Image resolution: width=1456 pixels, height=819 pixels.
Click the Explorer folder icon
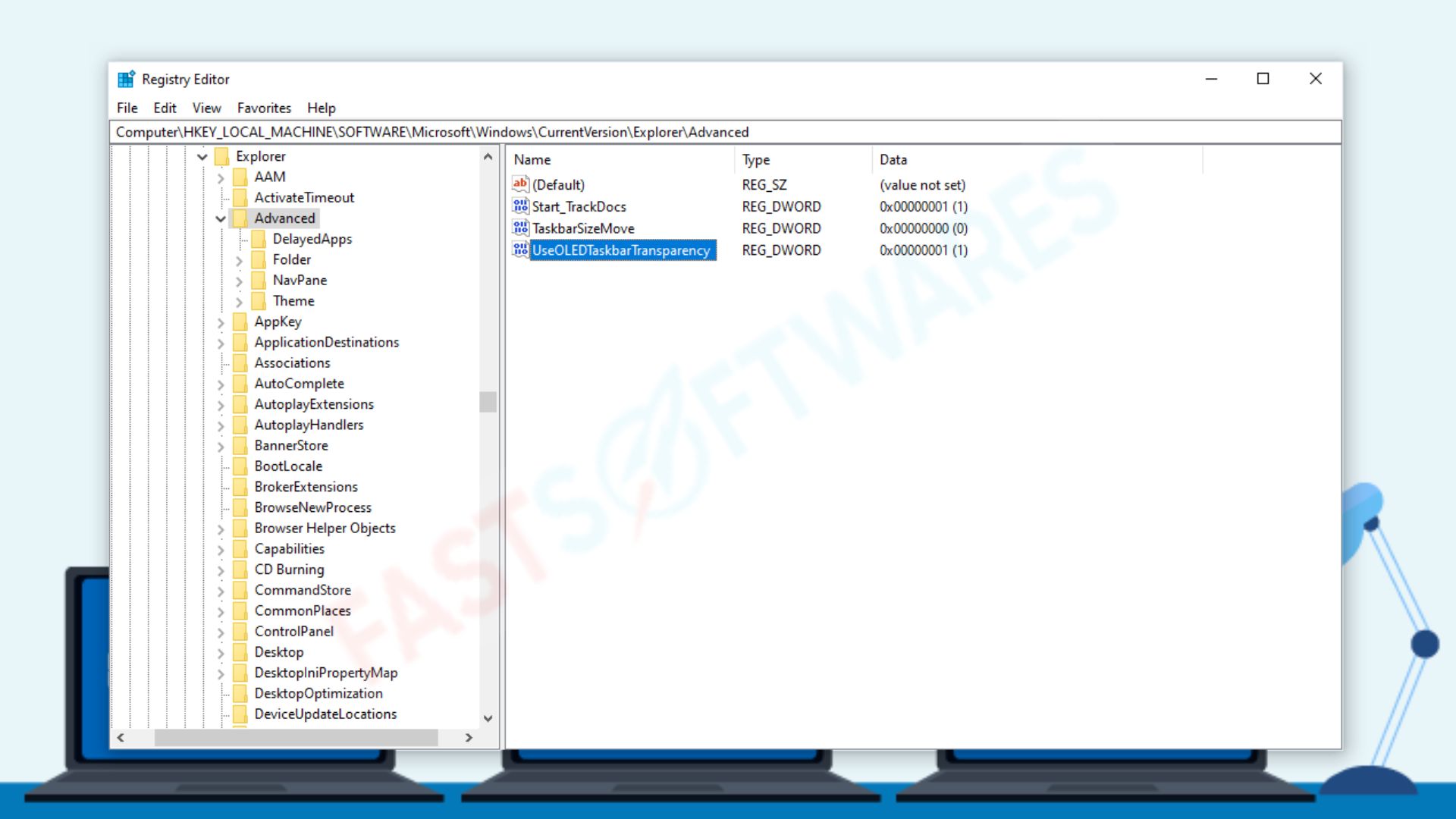click(222, 156)
